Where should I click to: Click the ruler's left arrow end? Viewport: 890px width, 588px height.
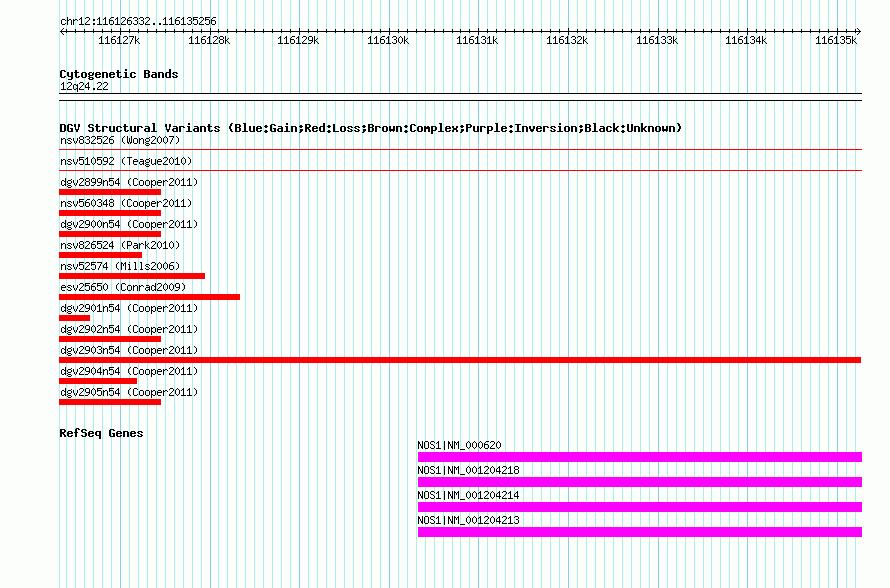point(62,32)
